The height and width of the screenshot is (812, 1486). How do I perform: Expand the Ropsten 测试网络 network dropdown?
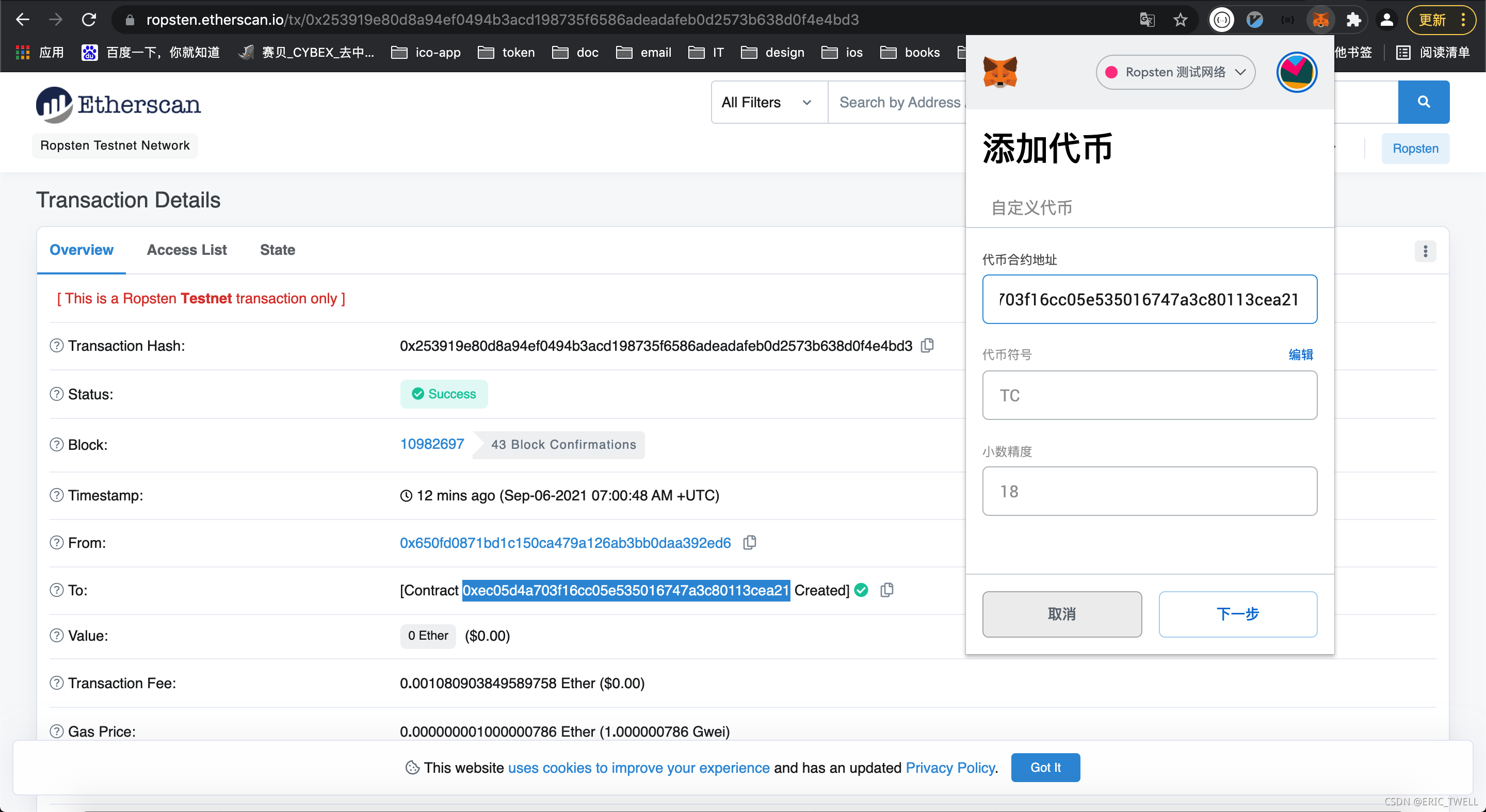click(x=1175, y=72)
